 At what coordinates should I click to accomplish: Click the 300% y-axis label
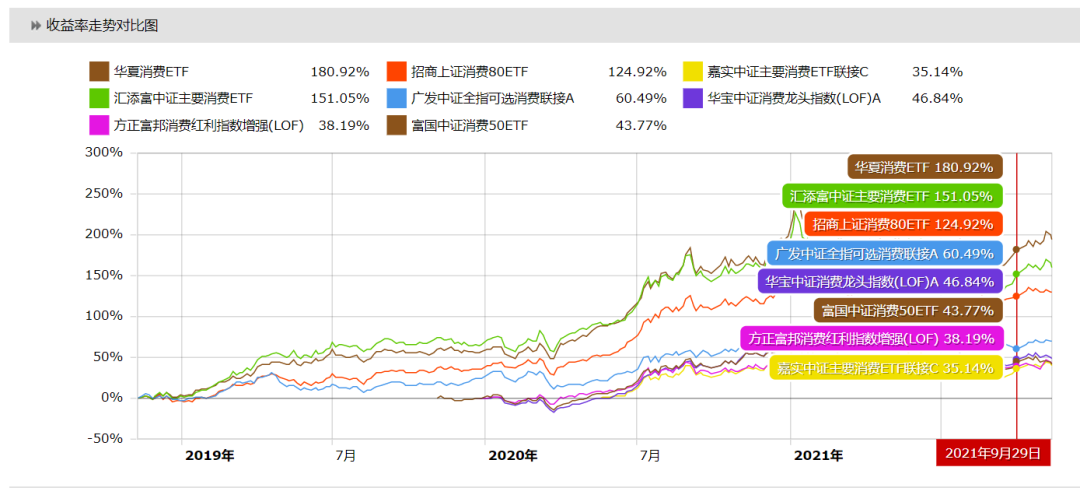point(103,153)
